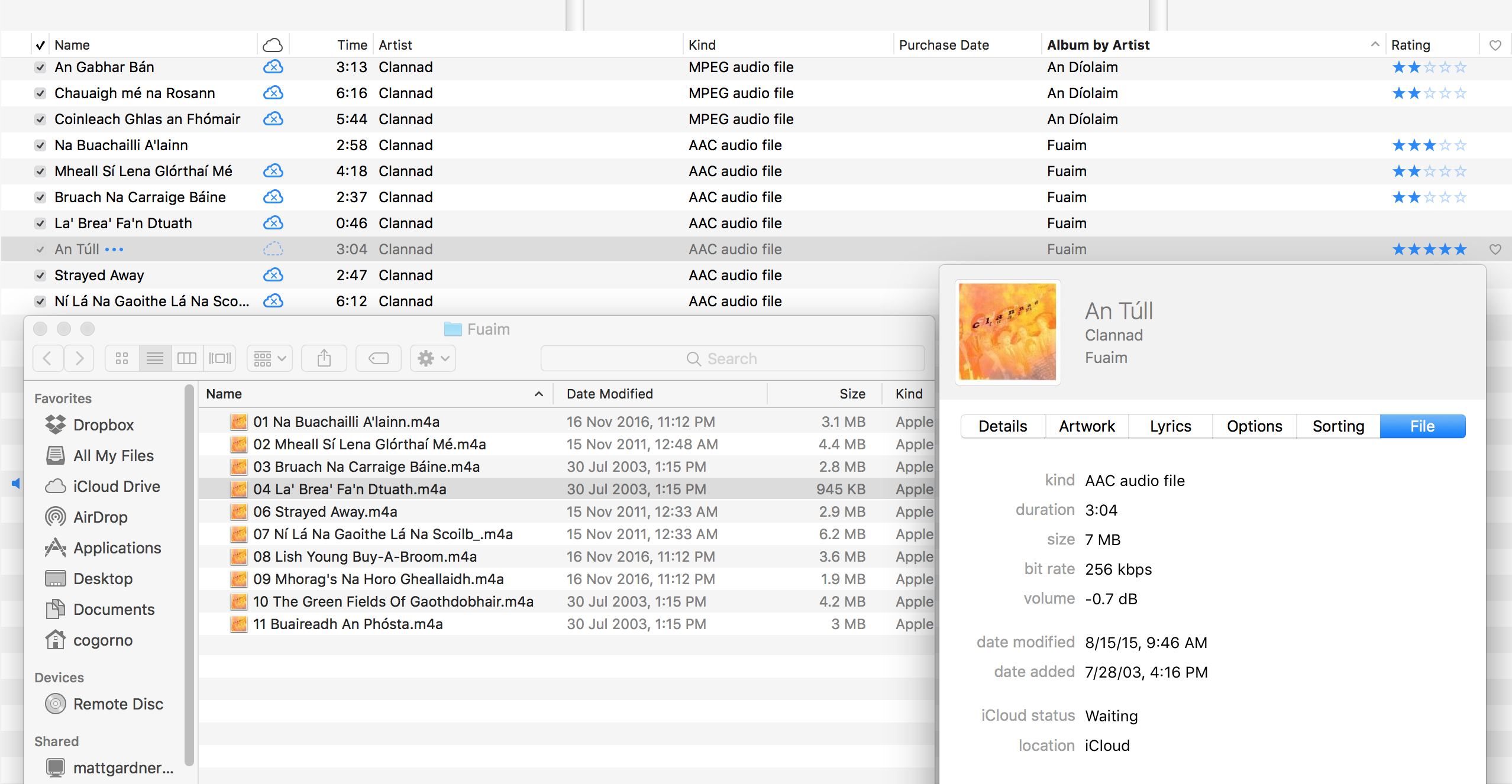
Task: Uncheck the An Gabhar Bán song
Action: (40, 67)
